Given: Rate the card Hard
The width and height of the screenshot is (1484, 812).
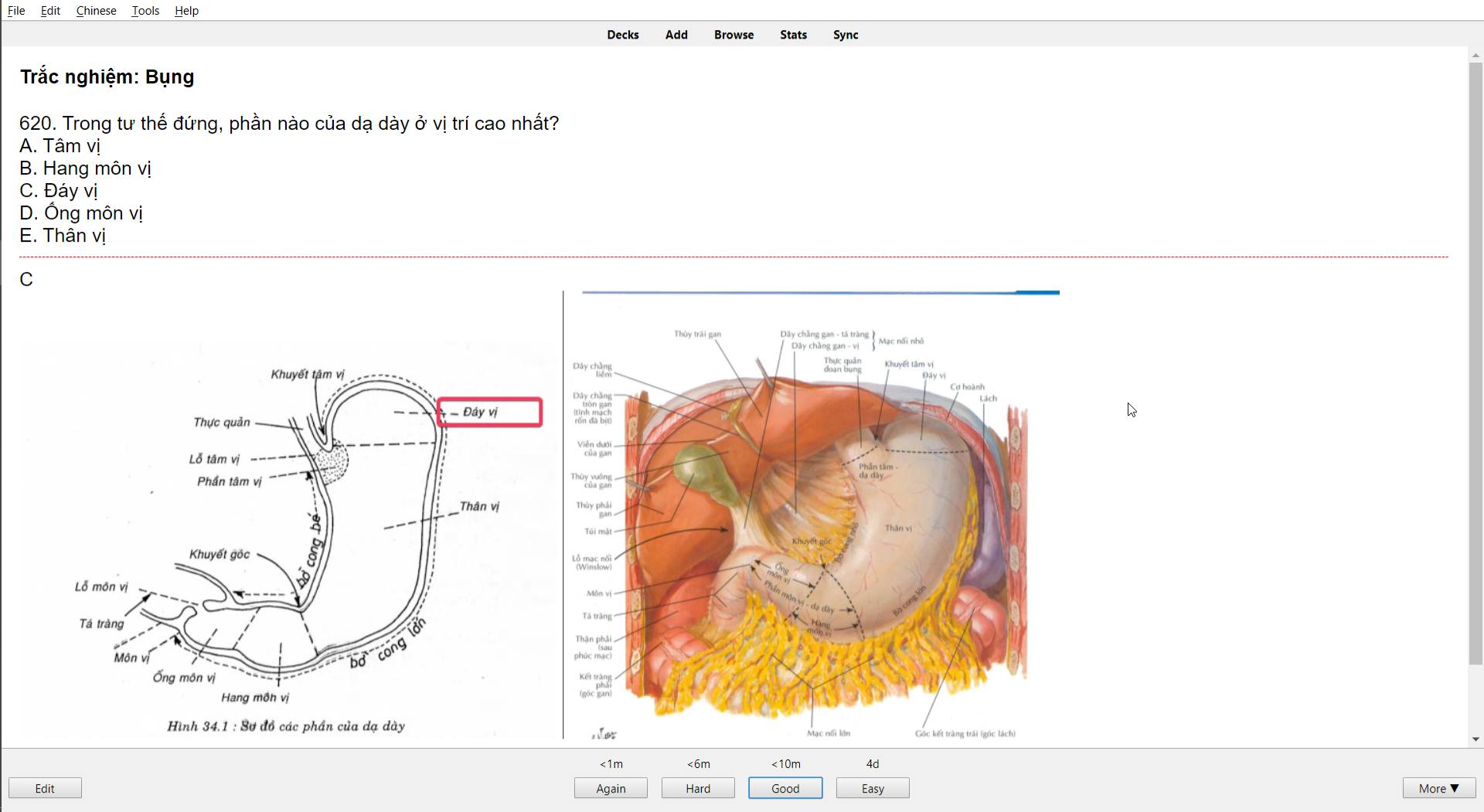Looking at the screenshot, I should point(698,788).
